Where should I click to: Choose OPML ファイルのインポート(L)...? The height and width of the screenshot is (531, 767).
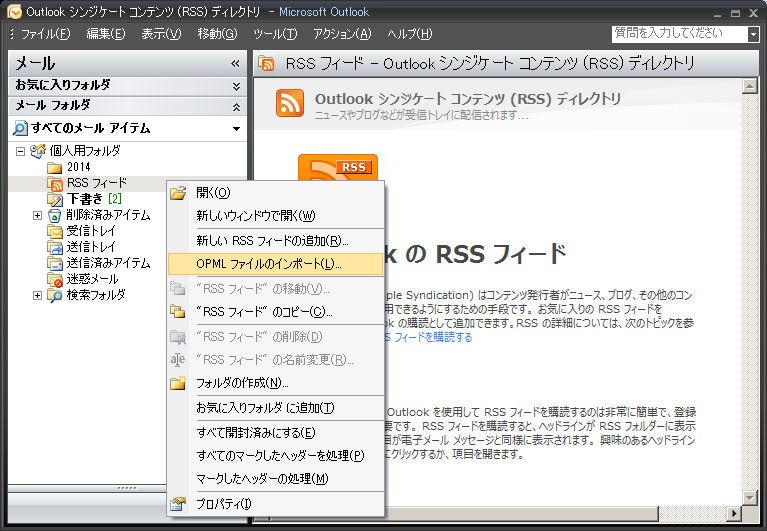coord(275,265)
